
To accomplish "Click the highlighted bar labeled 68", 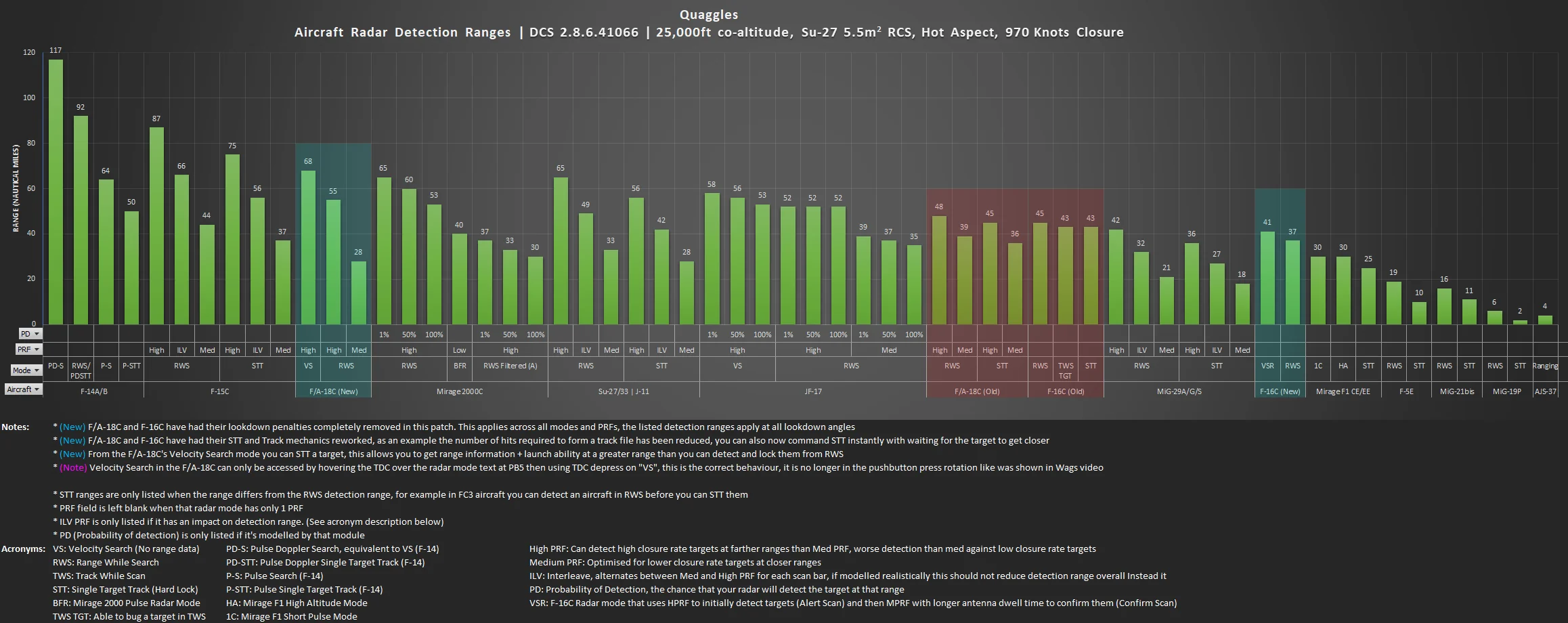I will (308, 247).
